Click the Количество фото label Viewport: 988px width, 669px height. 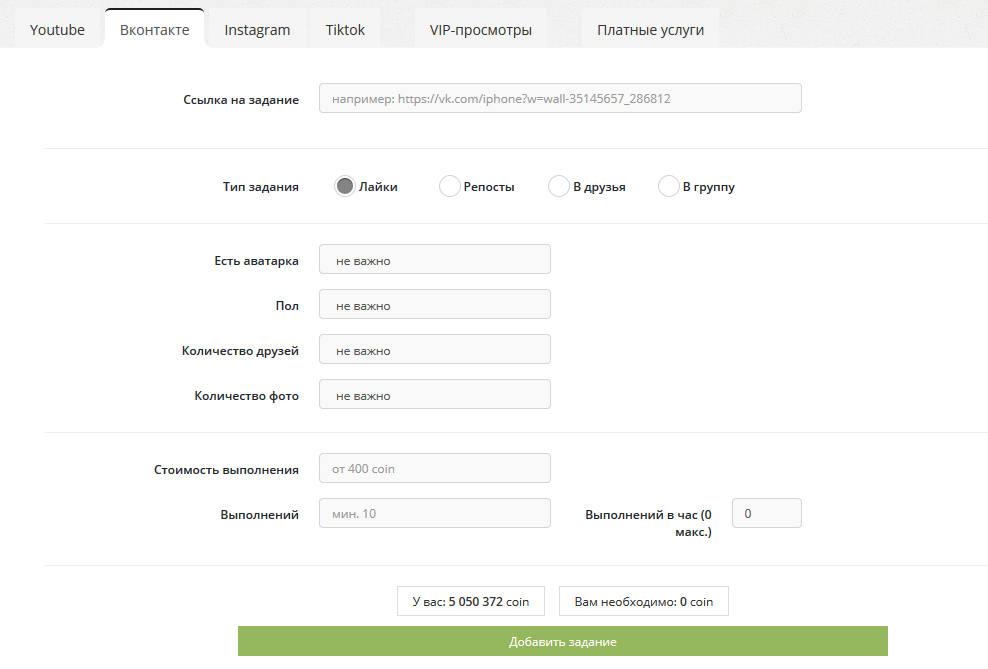[246, 396]
